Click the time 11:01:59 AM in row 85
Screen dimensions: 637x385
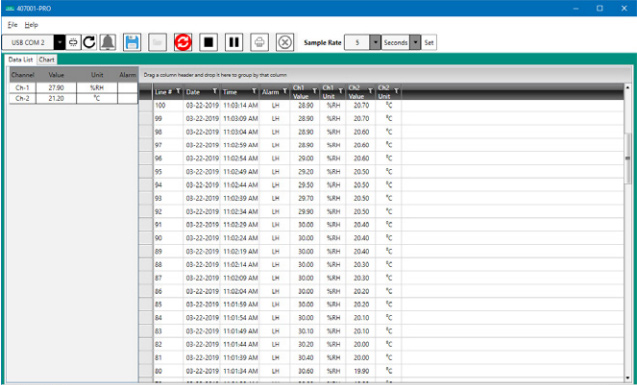click(x=240, y=305)
